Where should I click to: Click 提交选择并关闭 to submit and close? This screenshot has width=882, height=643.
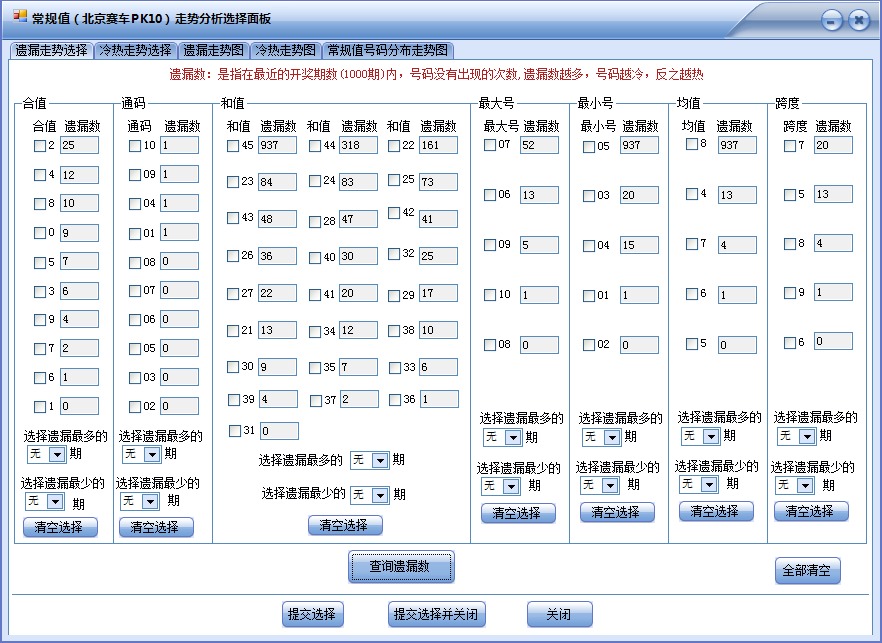click(x=433, y=614)
